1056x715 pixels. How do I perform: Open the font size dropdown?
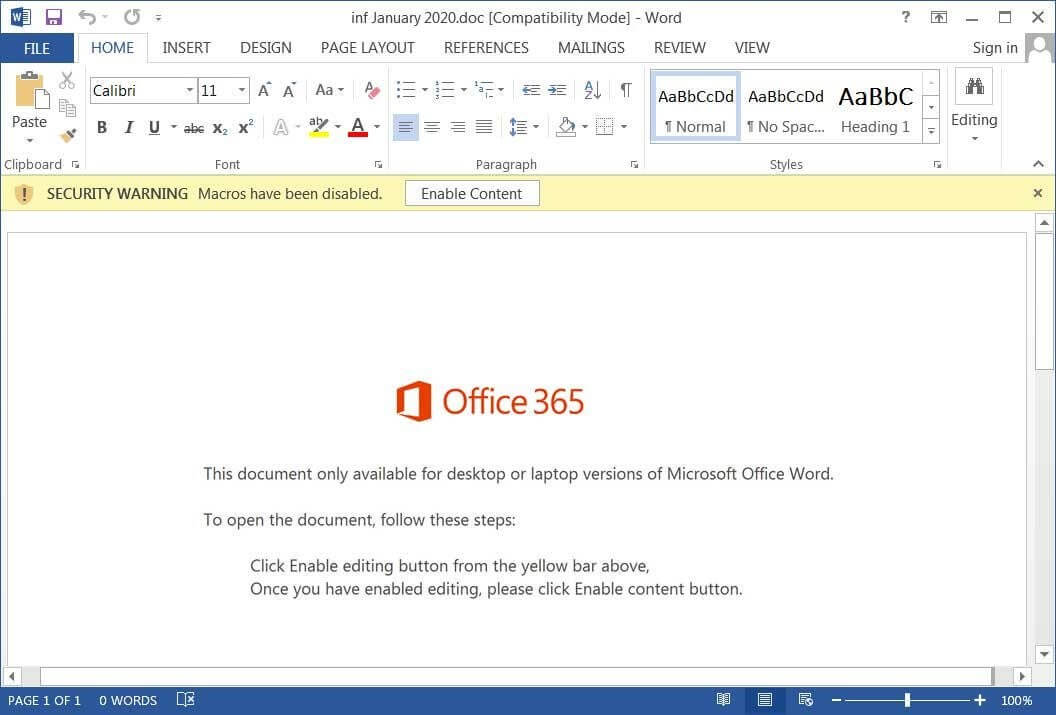tap(242, 90)
